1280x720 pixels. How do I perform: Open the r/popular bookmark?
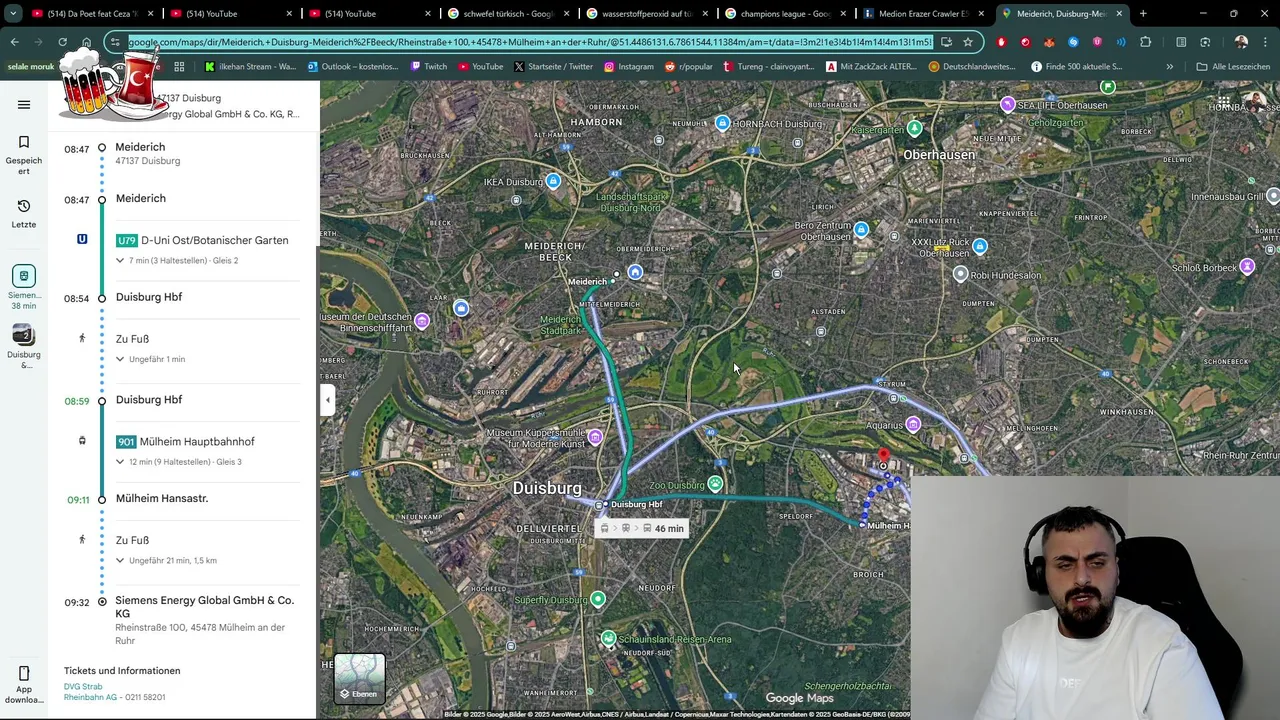pyautogui.click(x=689, y=66)
